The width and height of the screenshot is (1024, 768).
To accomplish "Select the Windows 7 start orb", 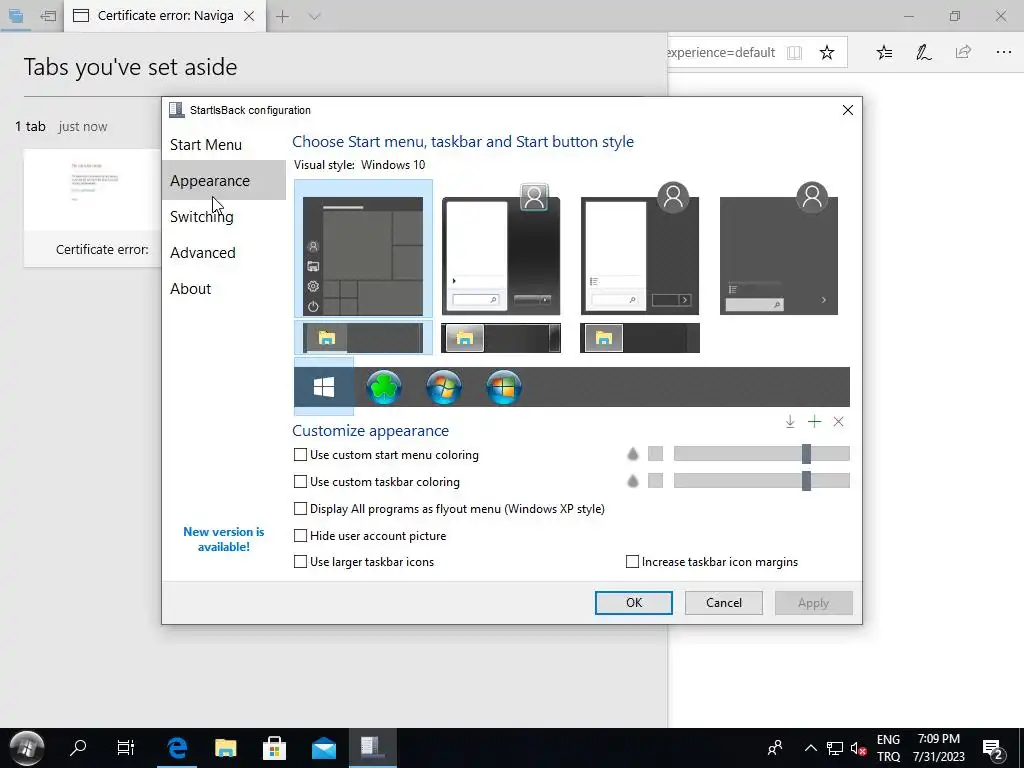I will tap(444, 387).
